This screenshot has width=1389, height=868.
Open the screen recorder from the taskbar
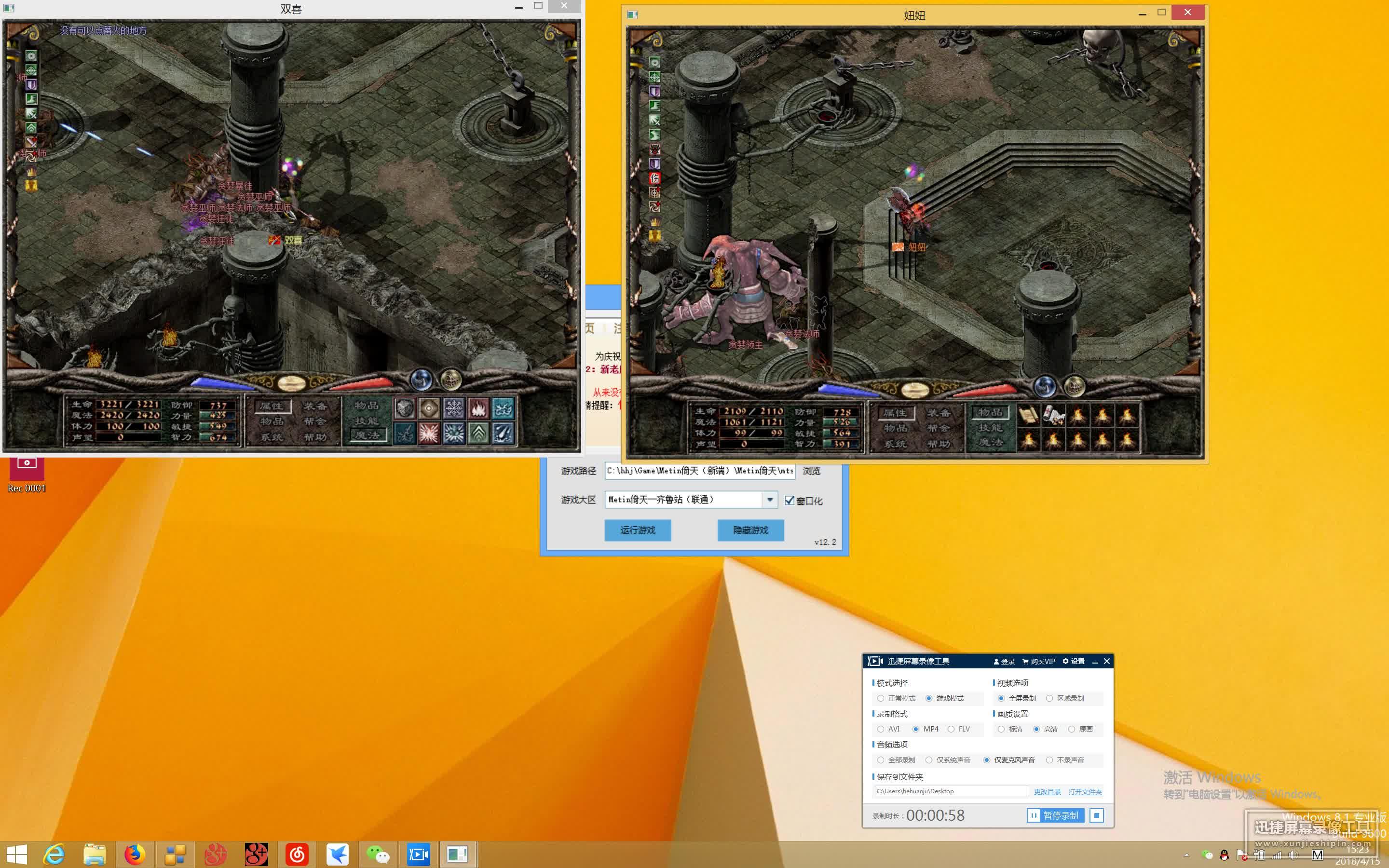click(419, 855)
